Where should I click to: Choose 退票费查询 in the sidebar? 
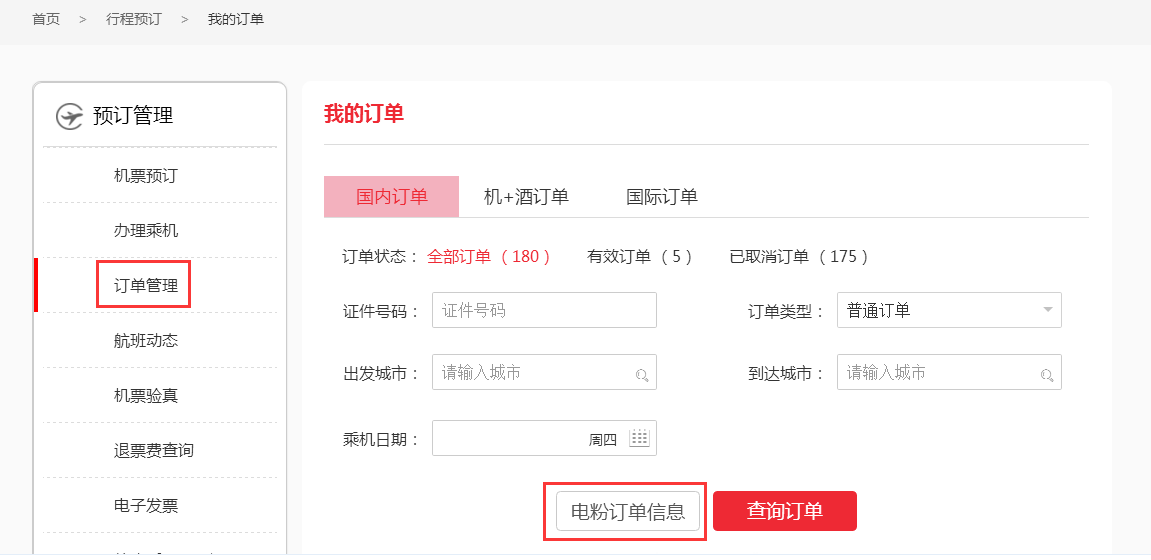pyautogui.click(x=154, y=451)
